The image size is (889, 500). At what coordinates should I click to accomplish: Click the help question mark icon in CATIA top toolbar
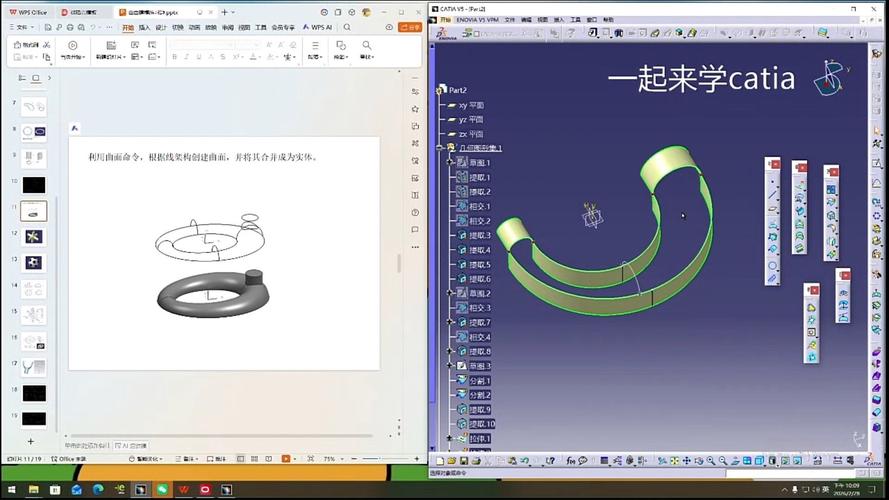(572, 33)
